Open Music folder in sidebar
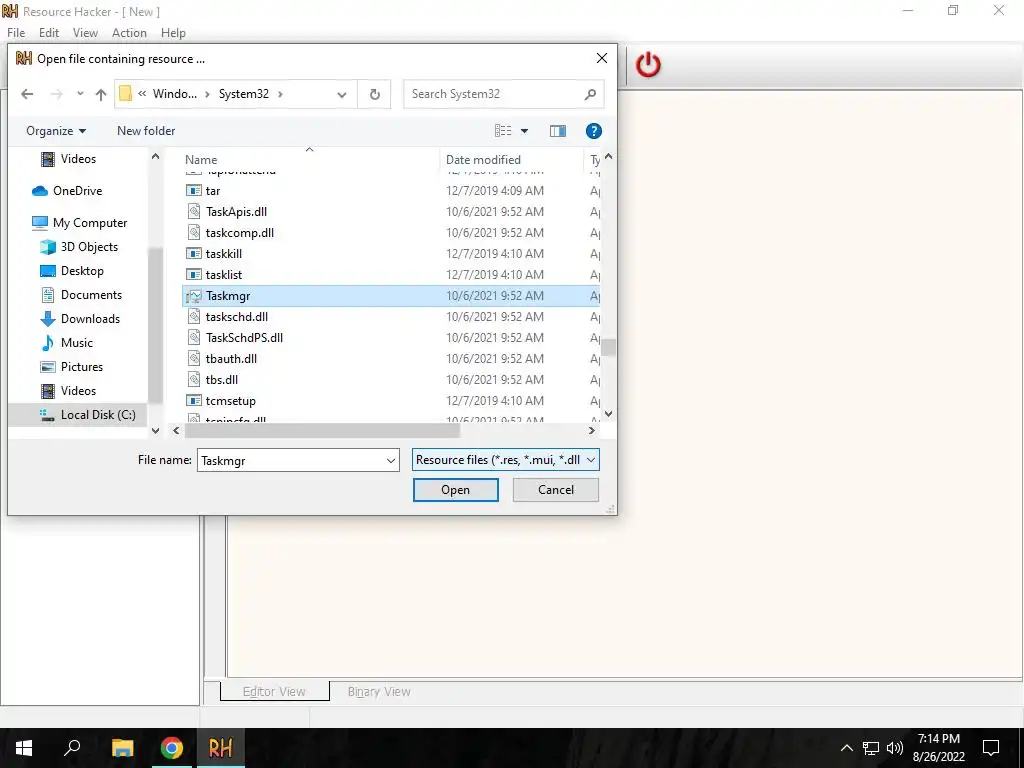The width and height of the screenshot is (1024, 768). pos(67,343)
